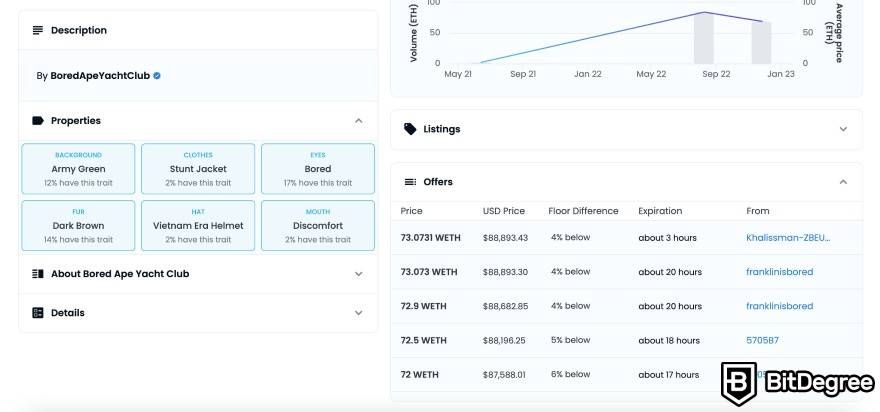Click the Properties header label
The width and height of the screenshot is (880, 412).
76,121
